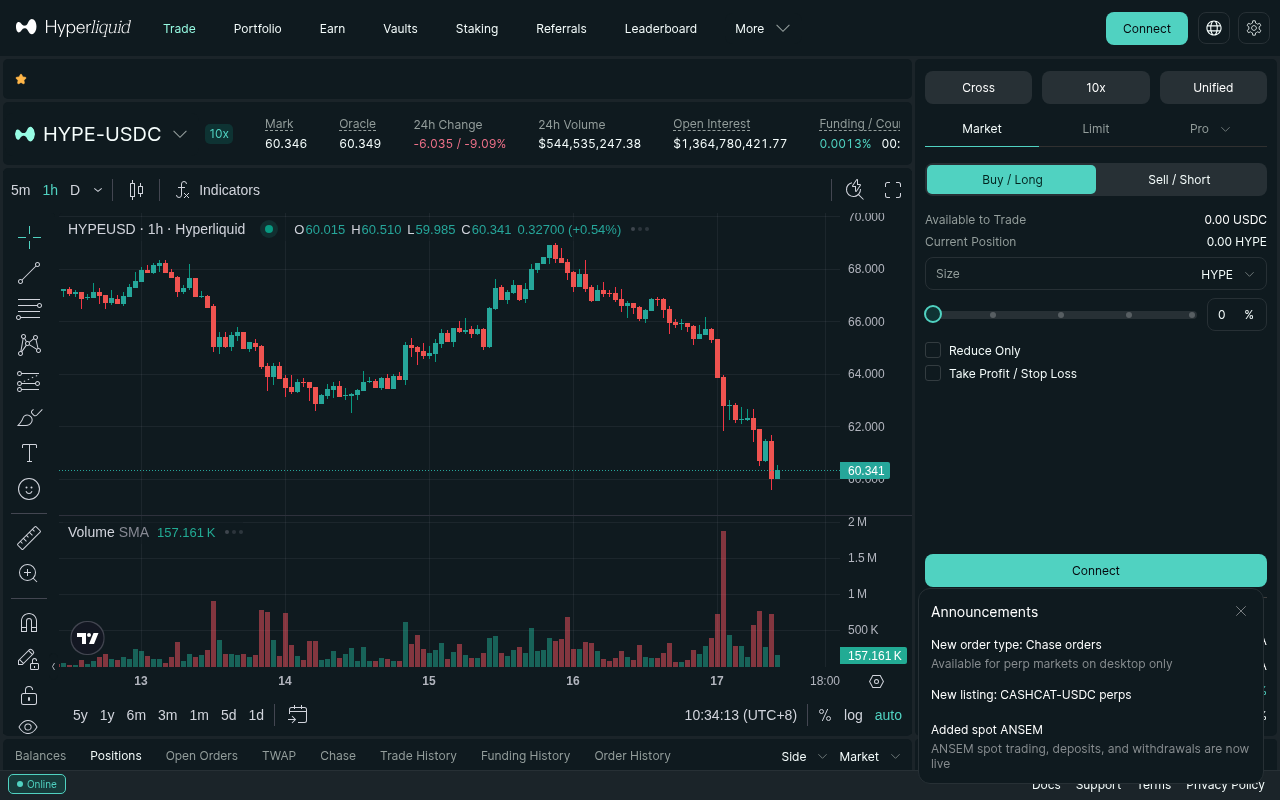Go to the Vaults page
Screen dimensions: 1280x800
point(400,29)
